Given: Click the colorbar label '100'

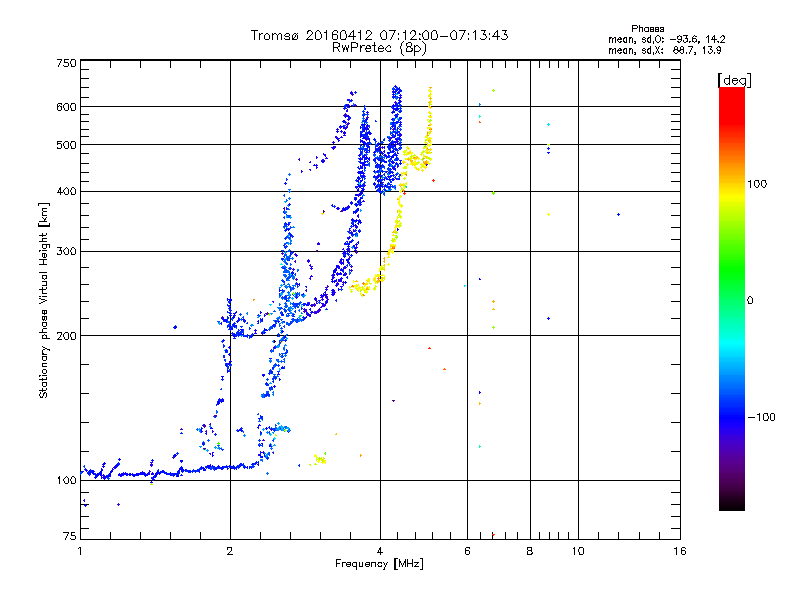Looking at the screenshot, I should [x=757, y=184].
